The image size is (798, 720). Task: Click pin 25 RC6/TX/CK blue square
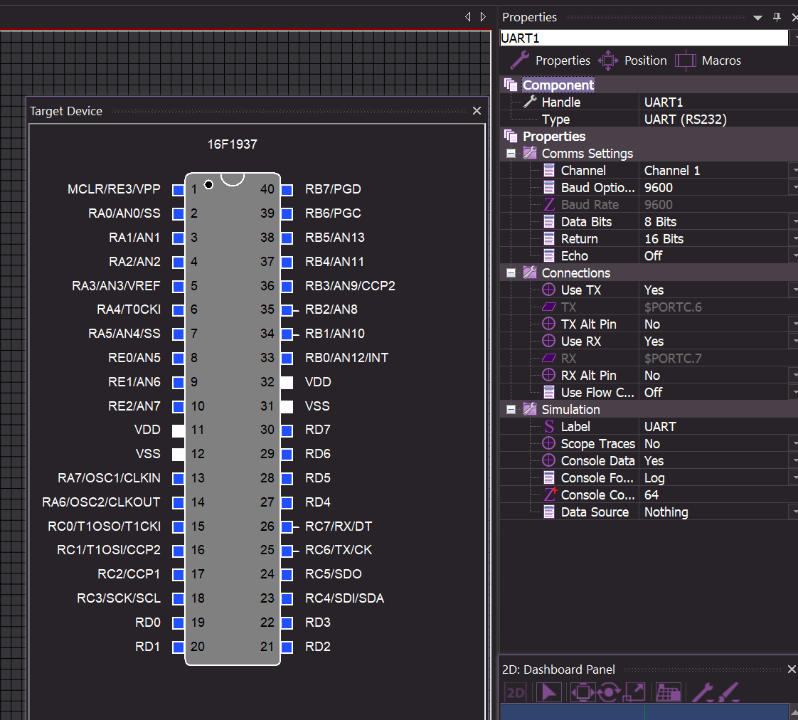point(287,551)
